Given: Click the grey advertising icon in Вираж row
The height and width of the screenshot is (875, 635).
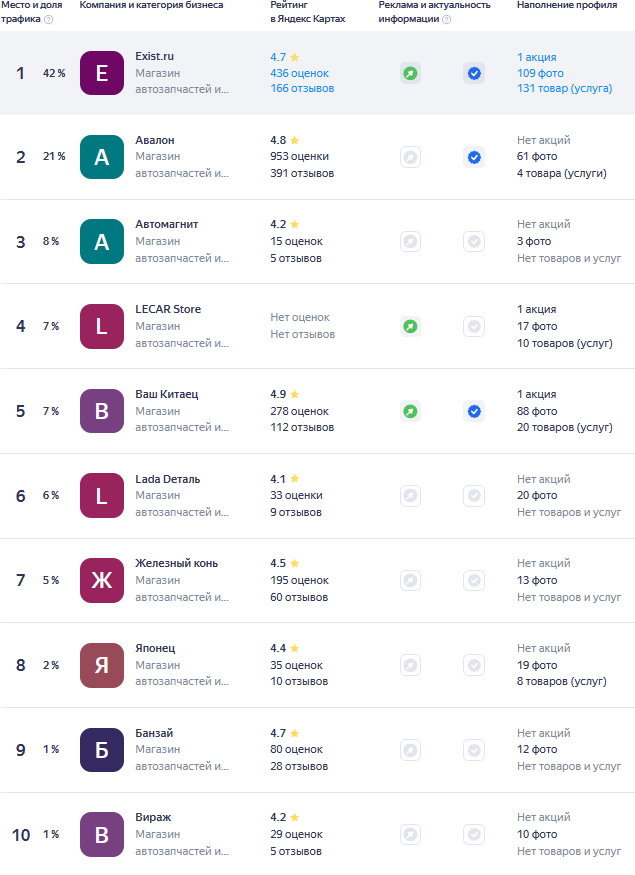Looking at the screenshot, I should [x=410, y=834].
